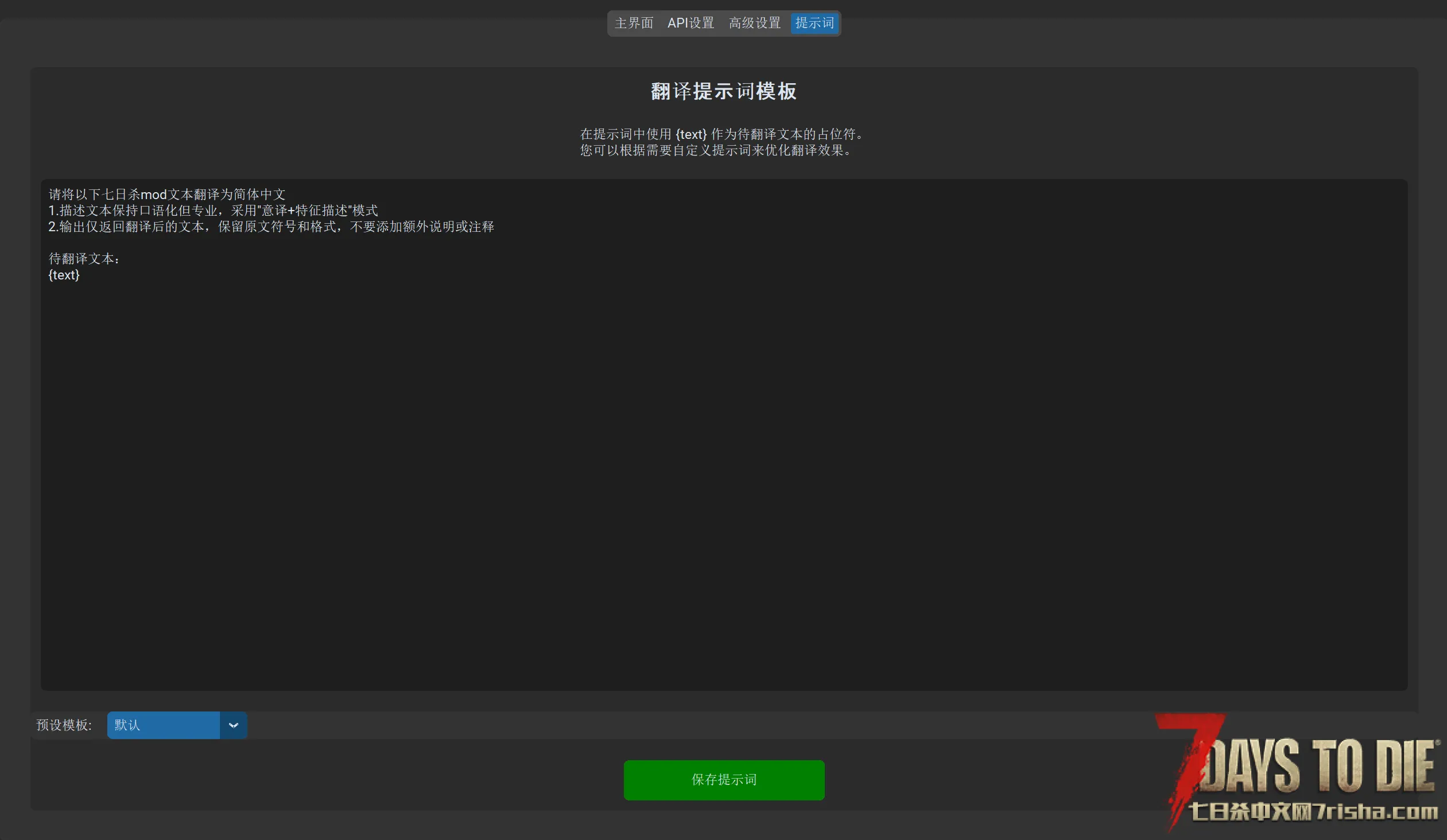Click the line starting with 2.输出仅返回翻译后的文本
1447x840 pixels.
point(271,227)
